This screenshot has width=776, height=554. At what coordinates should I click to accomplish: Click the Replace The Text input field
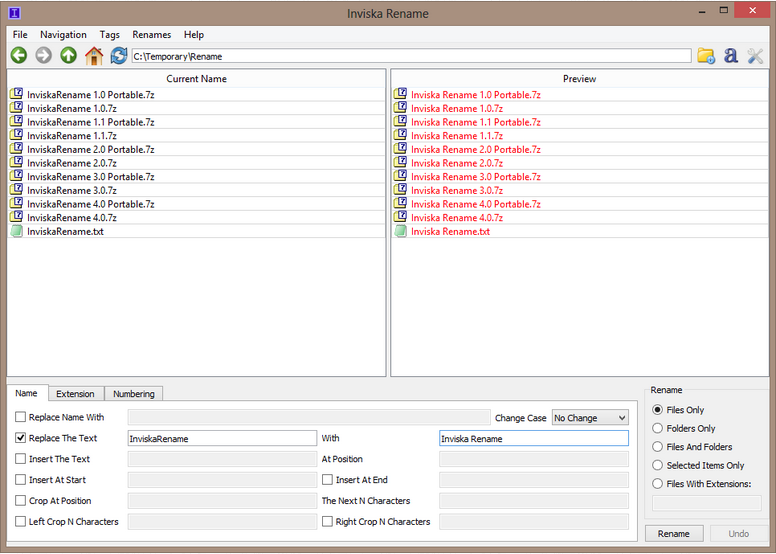[x=222, y=438]
